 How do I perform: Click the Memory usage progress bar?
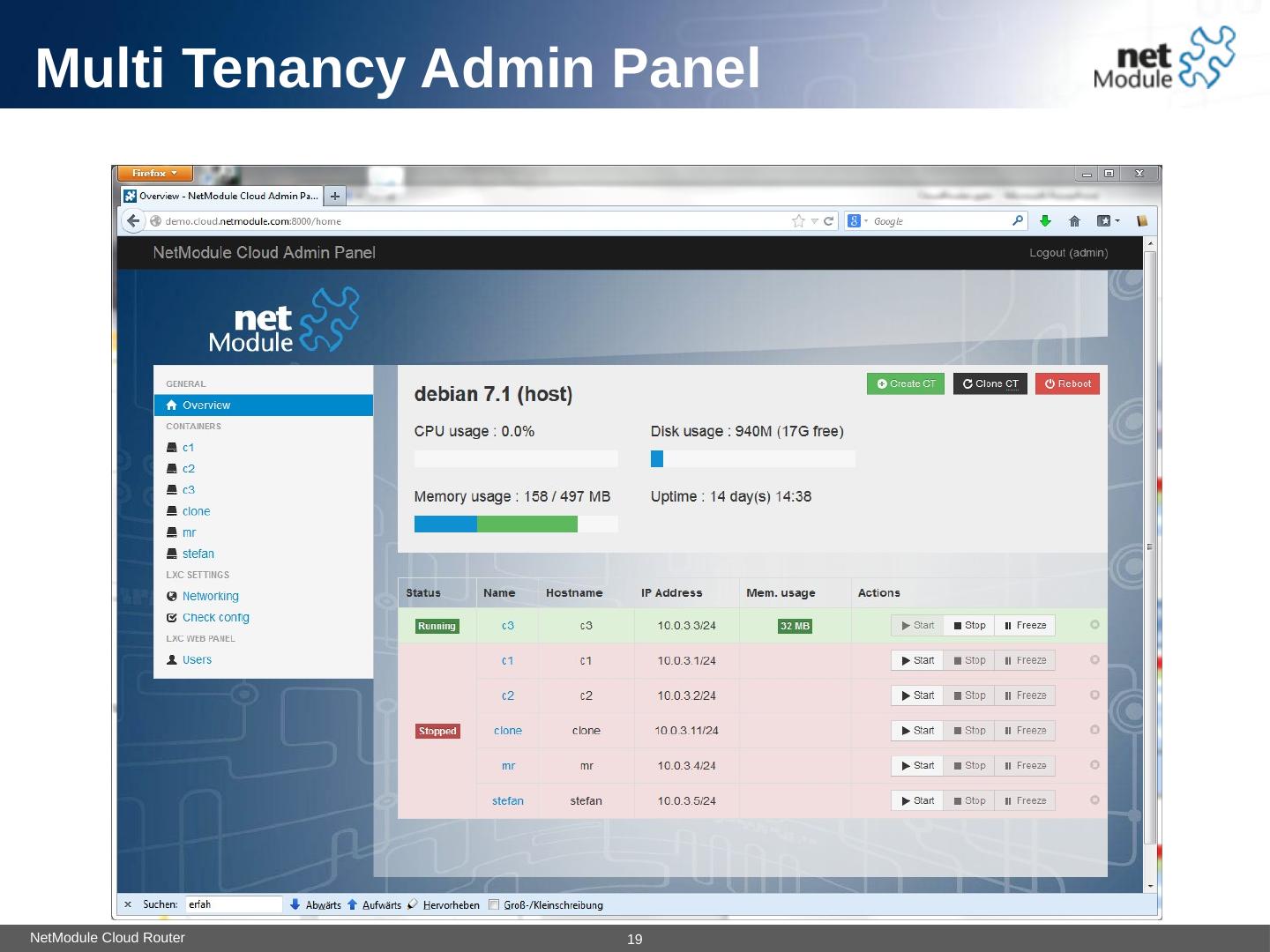(516, 524)
